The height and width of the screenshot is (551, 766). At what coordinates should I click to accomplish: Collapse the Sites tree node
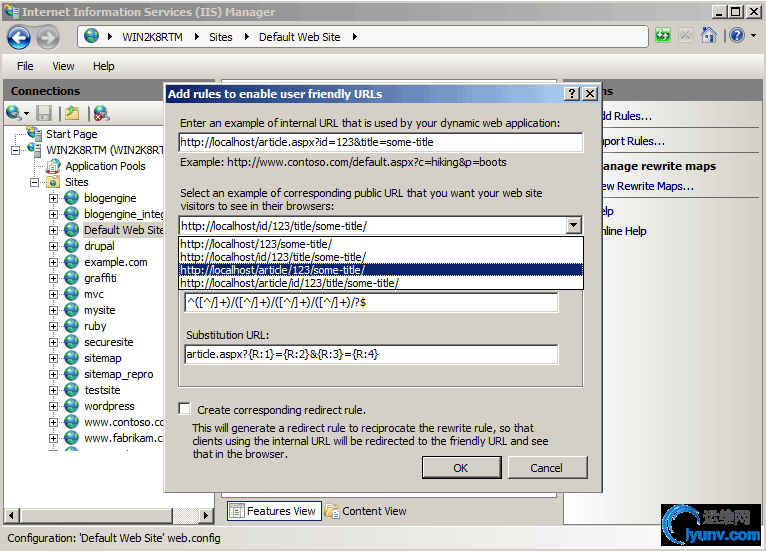point(34,183)
